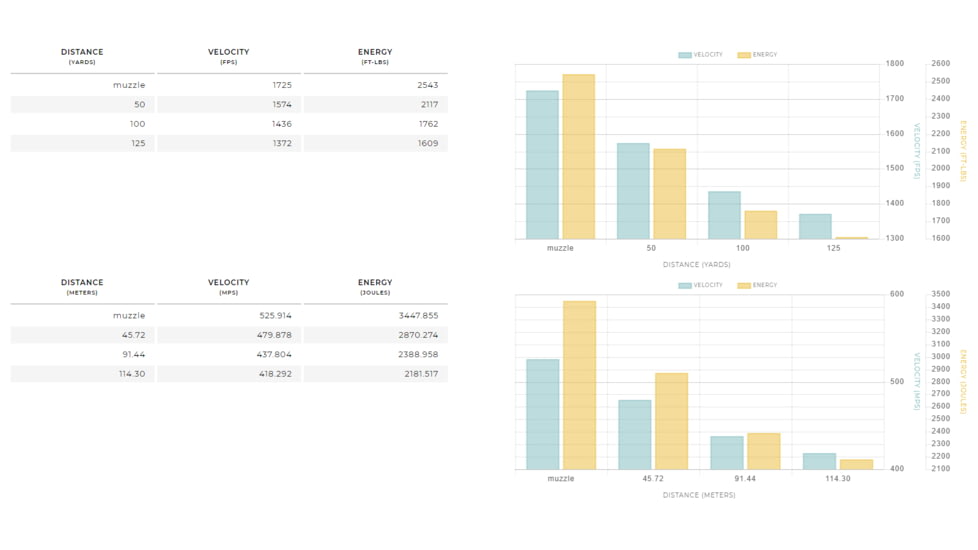Image resolution: width=978 pixels, height=550 pixels.
Task: Click the 114.30 distance table cell
Action: coord(82,374)
